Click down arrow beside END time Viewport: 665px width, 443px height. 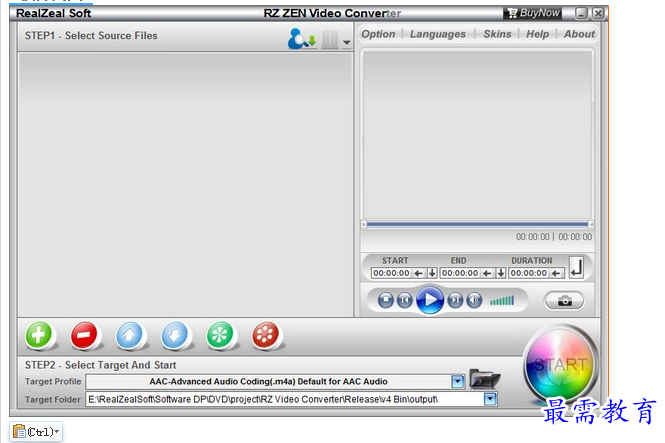tap(501, 273)
